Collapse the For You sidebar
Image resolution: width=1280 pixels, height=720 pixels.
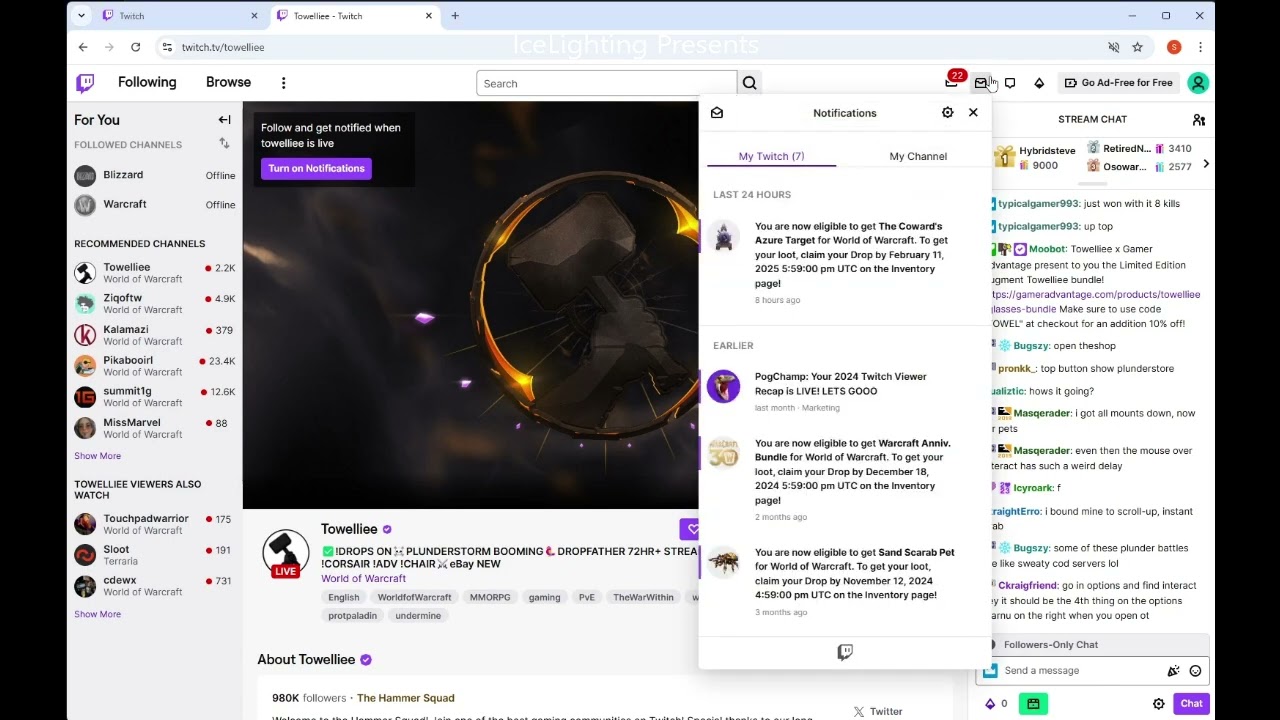coord(225,120)
